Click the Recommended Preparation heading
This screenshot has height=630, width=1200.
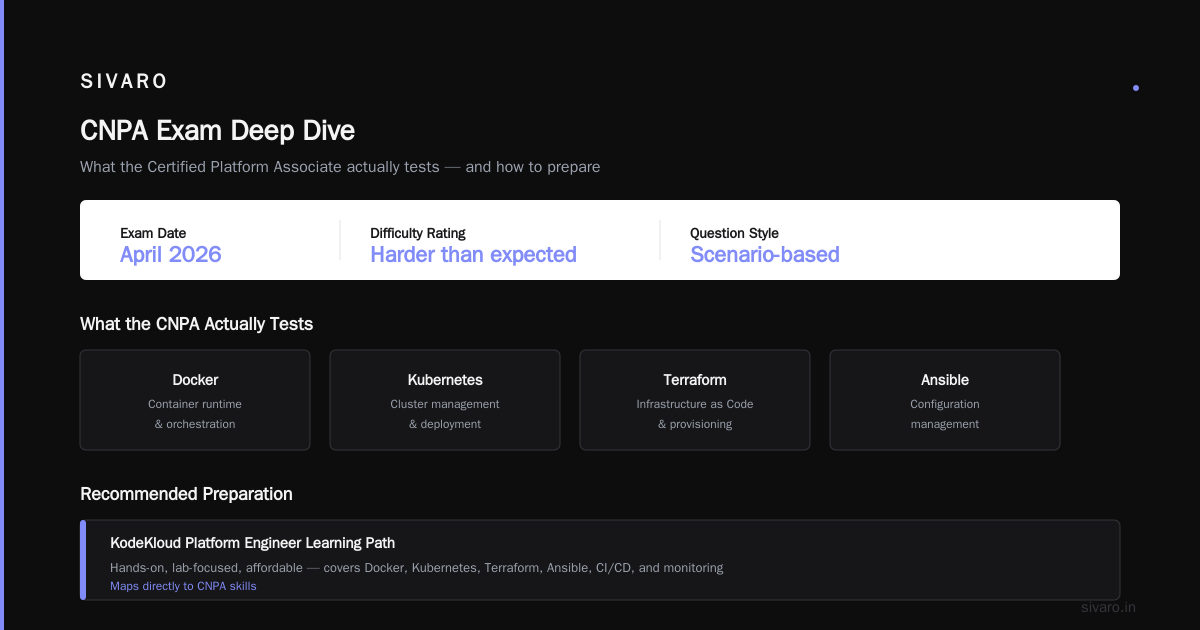(186, 494)
